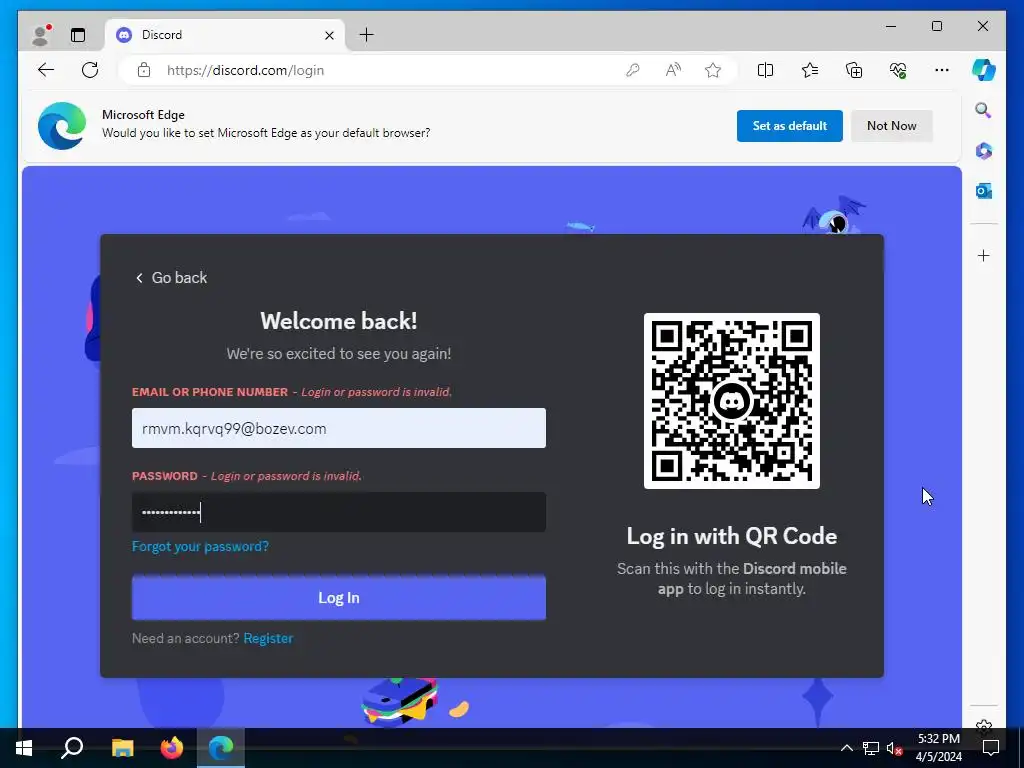Click the address bar URL
Image resolution: width=1024 pixels, height=768 pixels.
tap(246, 70)
